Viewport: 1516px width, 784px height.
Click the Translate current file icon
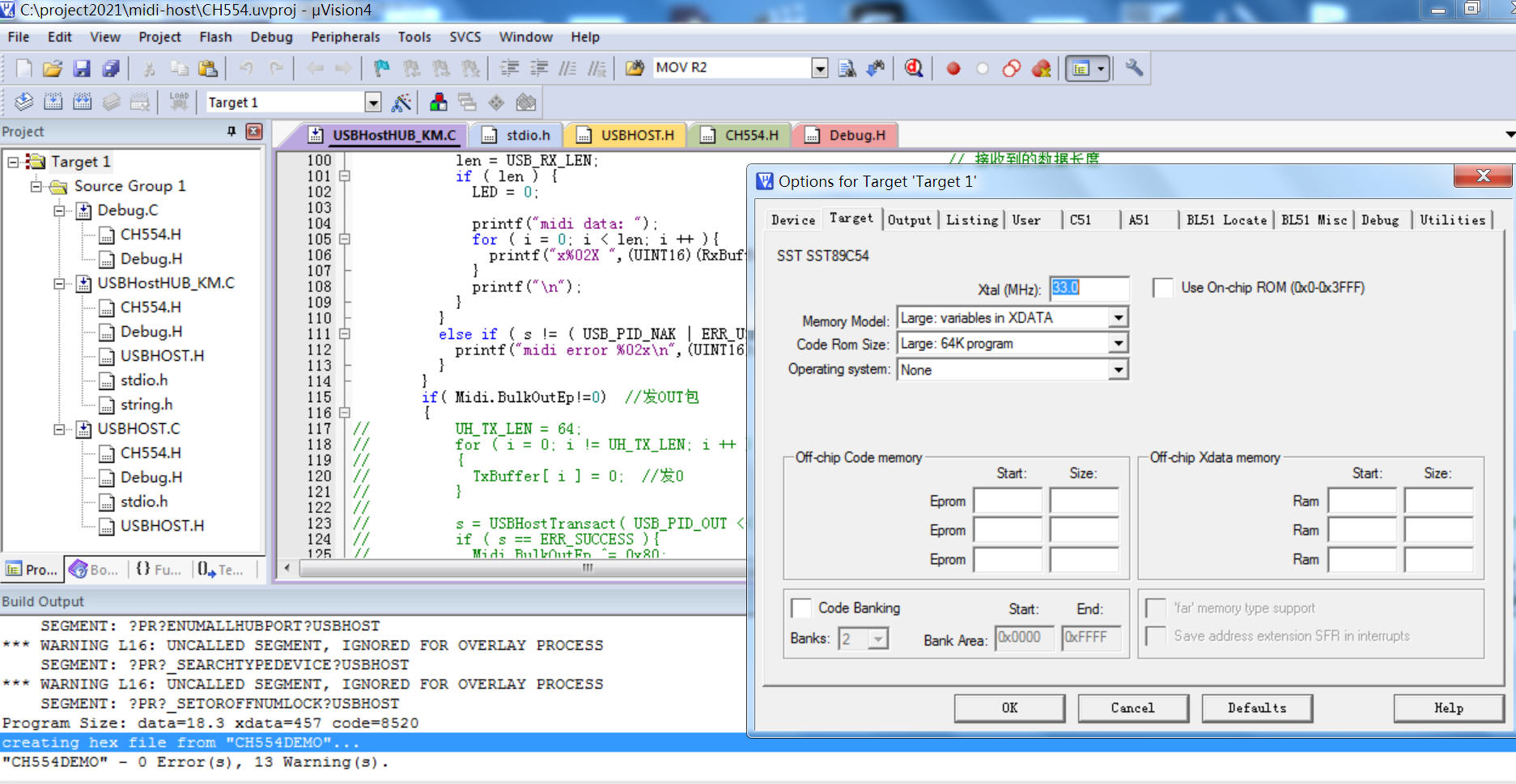[24, 102]
